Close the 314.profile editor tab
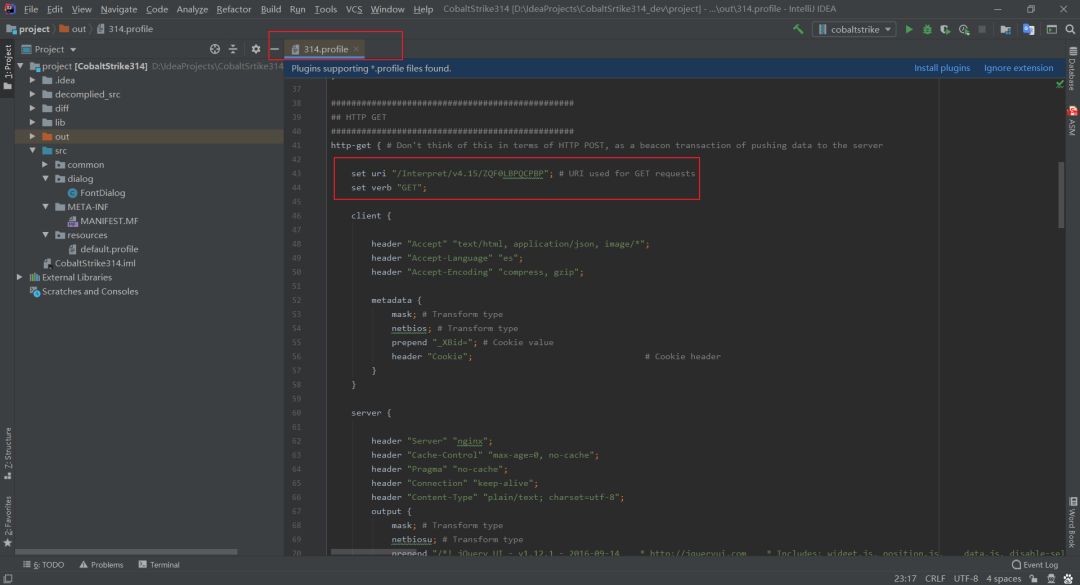This screenshot has width=1080, height=585. click(x=357, y=49)
